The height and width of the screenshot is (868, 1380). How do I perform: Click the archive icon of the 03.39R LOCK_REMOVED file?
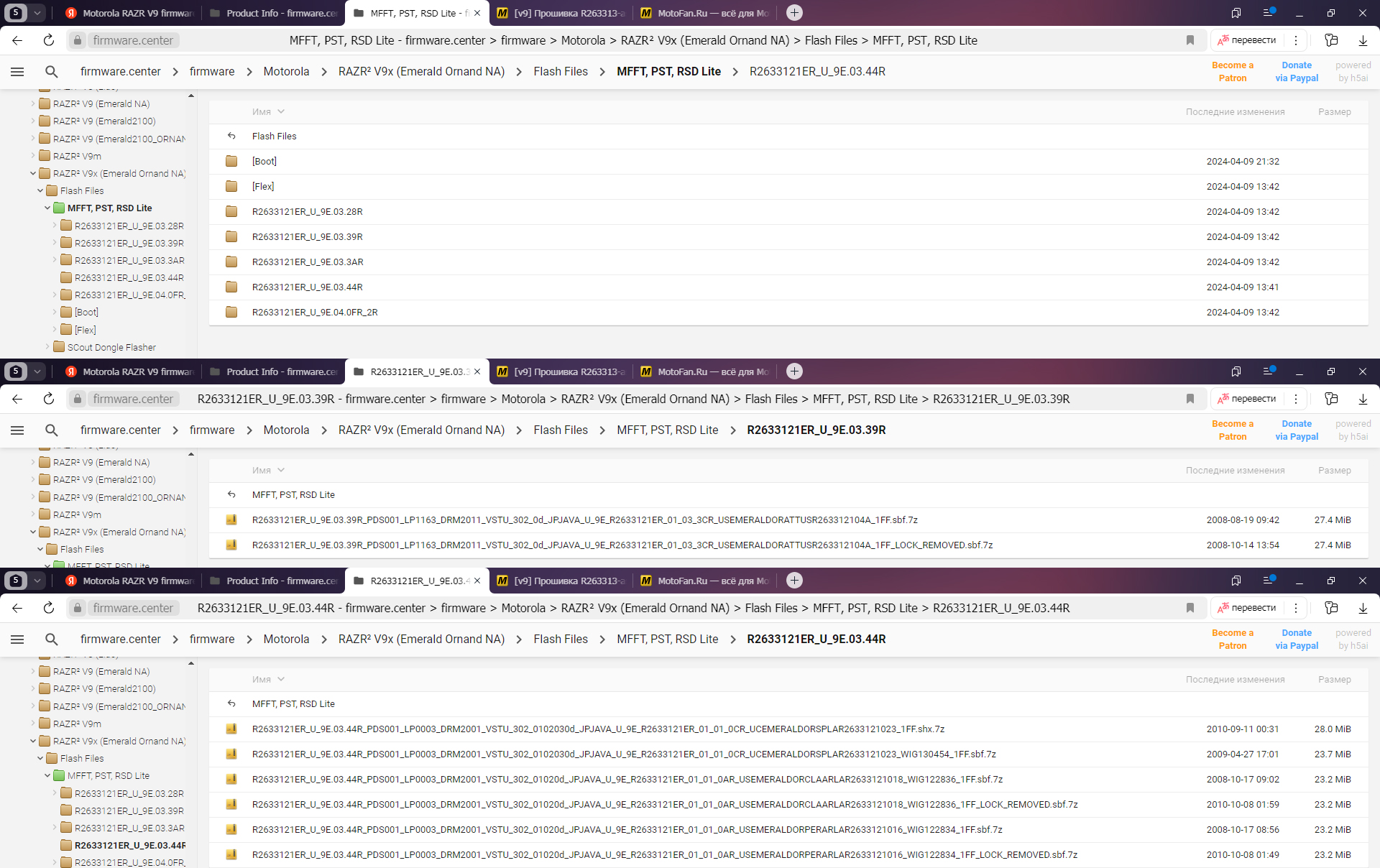231,545
